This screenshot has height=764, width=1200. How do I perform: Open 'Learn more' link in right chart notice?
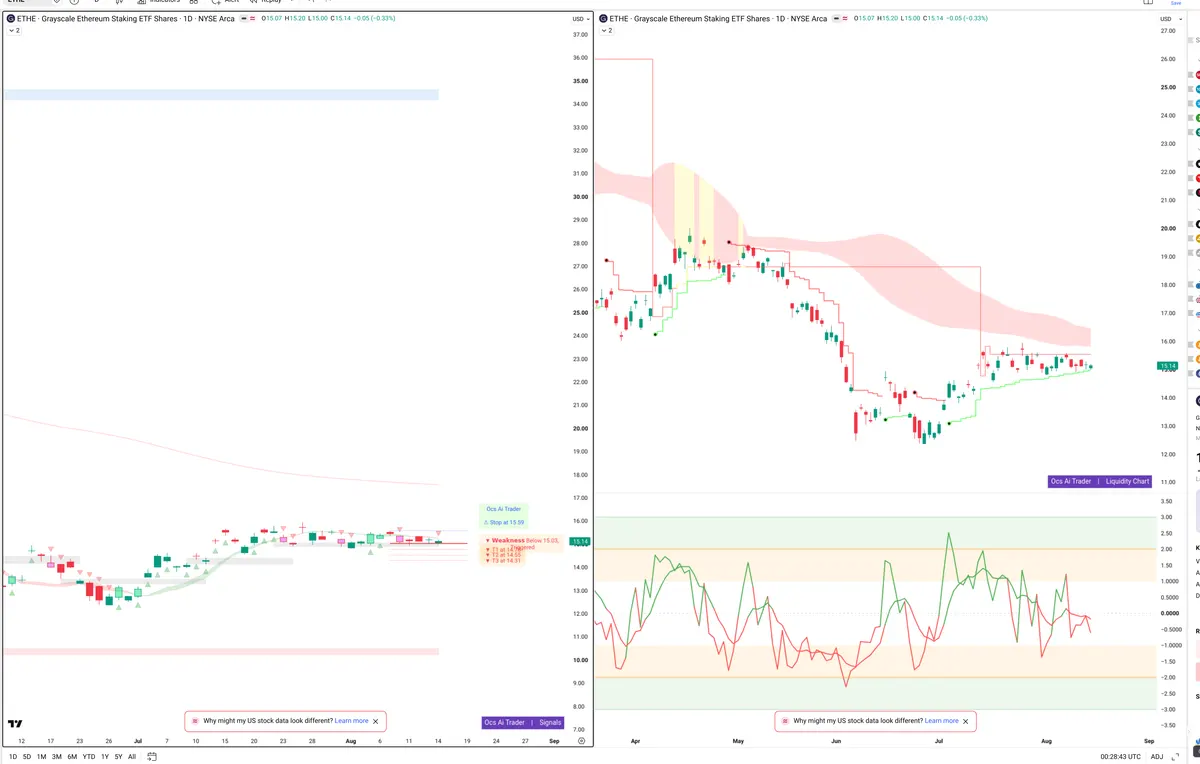coord(941,721)
